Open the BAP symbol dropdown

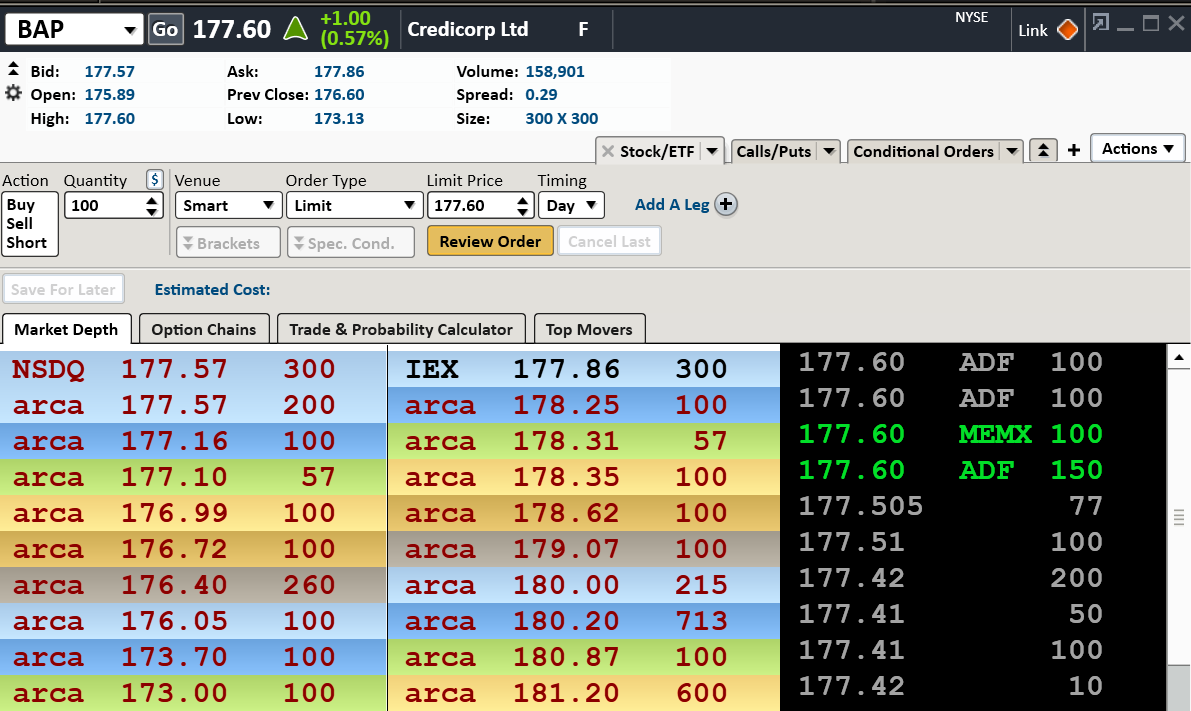click(x=130, y=30)
